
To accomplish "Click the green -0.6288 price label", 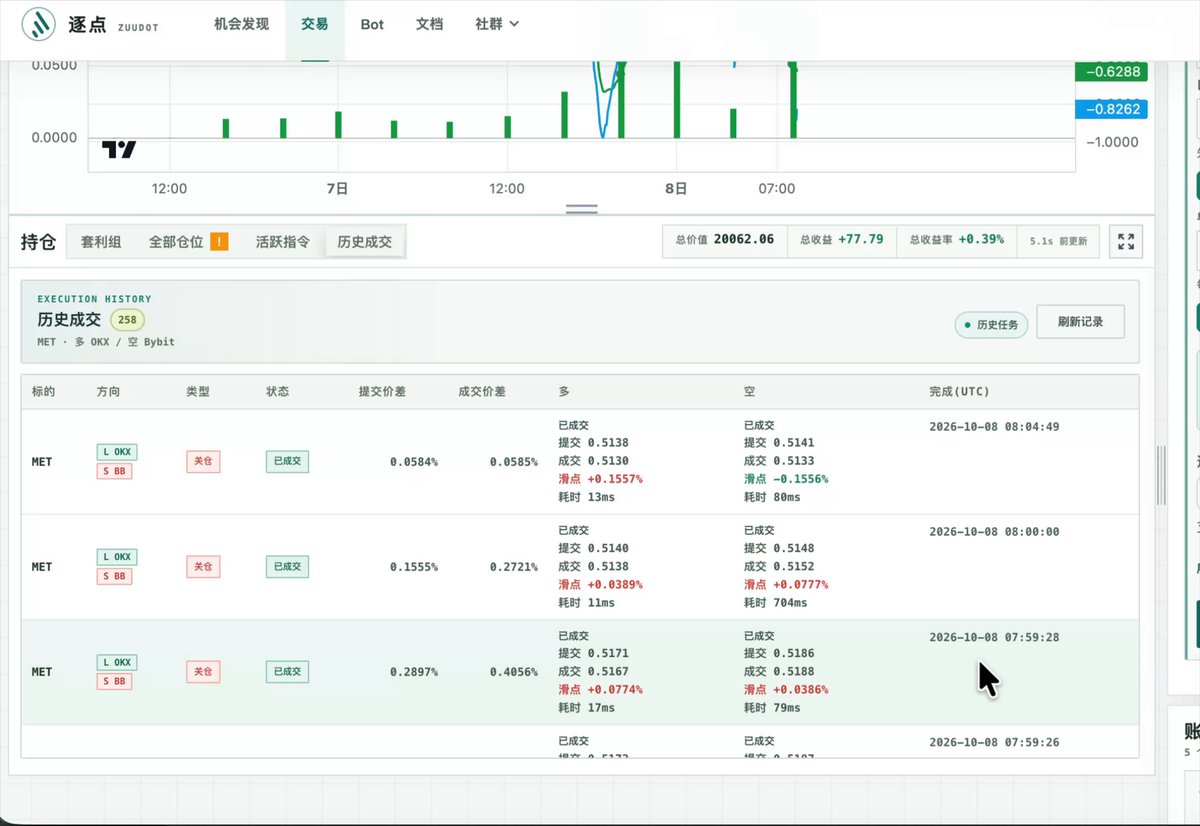I will pyautogui.click(x=1111, y=71).
